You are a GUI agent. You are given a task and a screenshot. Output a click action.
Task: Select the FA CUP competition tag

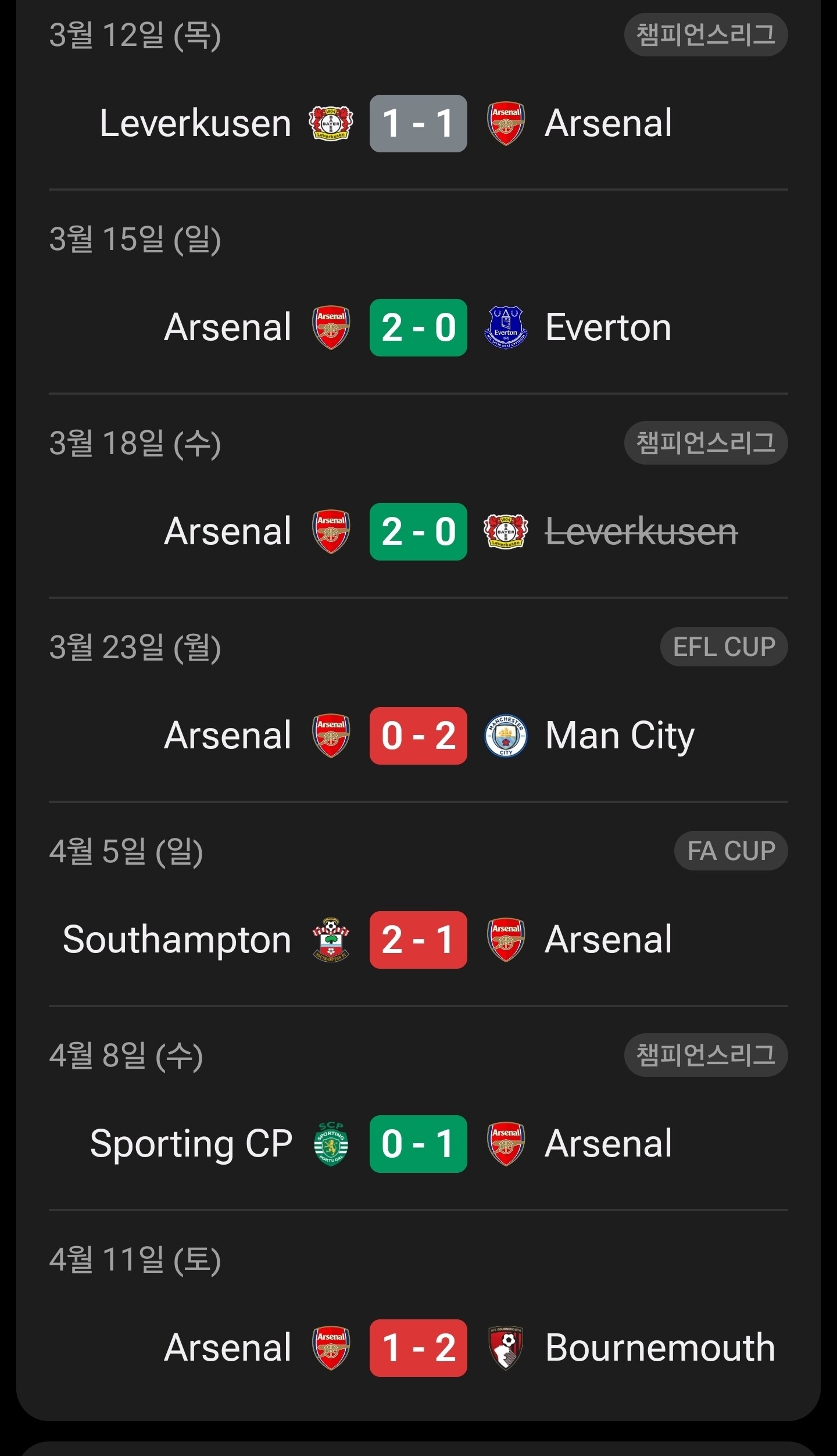pos(731,851)
